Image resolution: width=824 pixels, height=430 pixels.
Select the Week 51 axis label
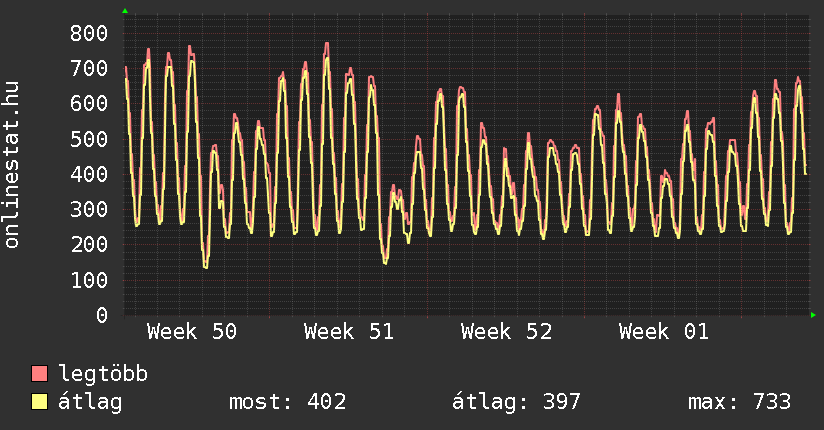[x=349, y=332]
